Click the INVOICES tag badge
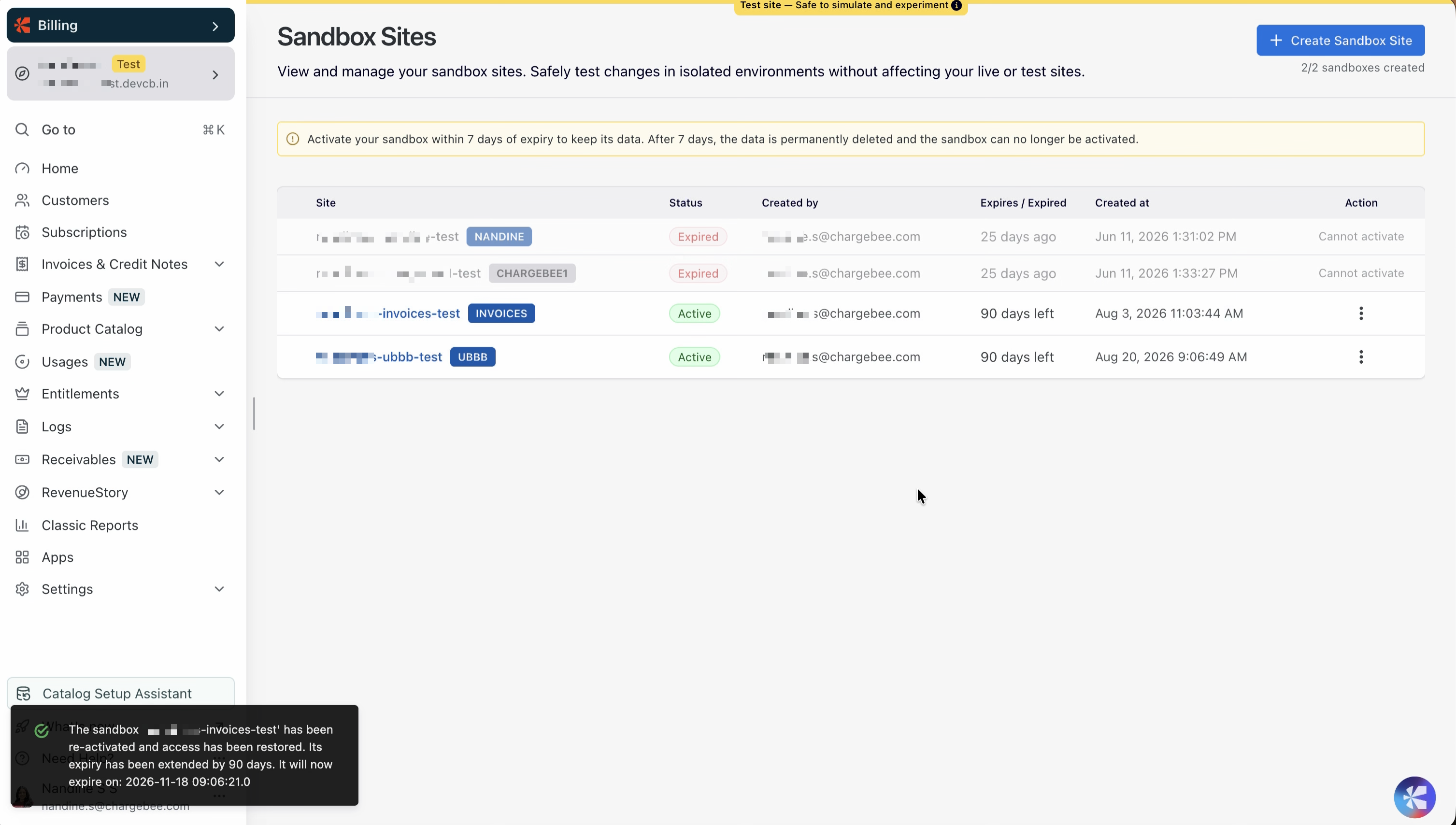Image resolution: width=1456 pixels, height=825 pixels. click(501, 313)
